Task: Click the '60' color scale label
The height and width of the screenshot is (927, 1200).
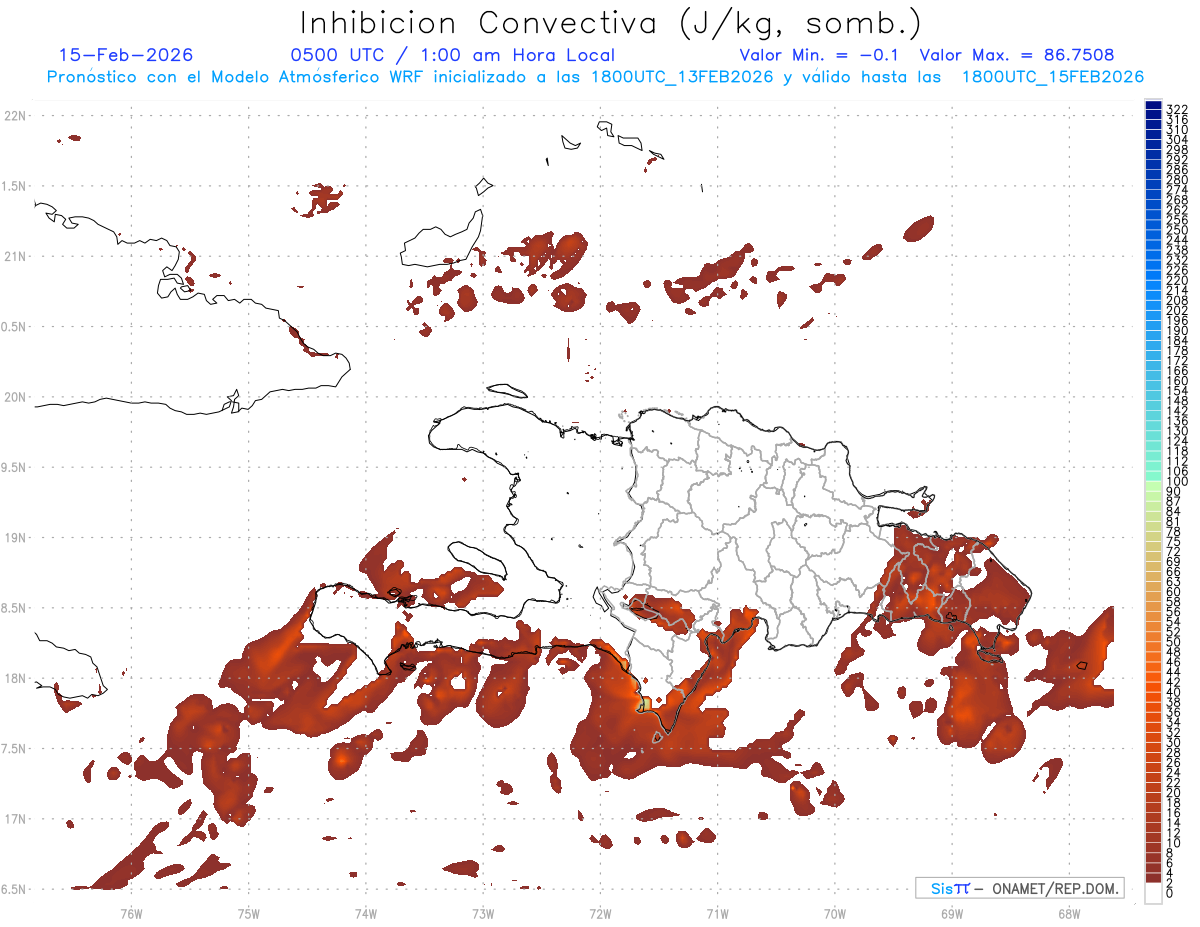Action: point(1174,592)
